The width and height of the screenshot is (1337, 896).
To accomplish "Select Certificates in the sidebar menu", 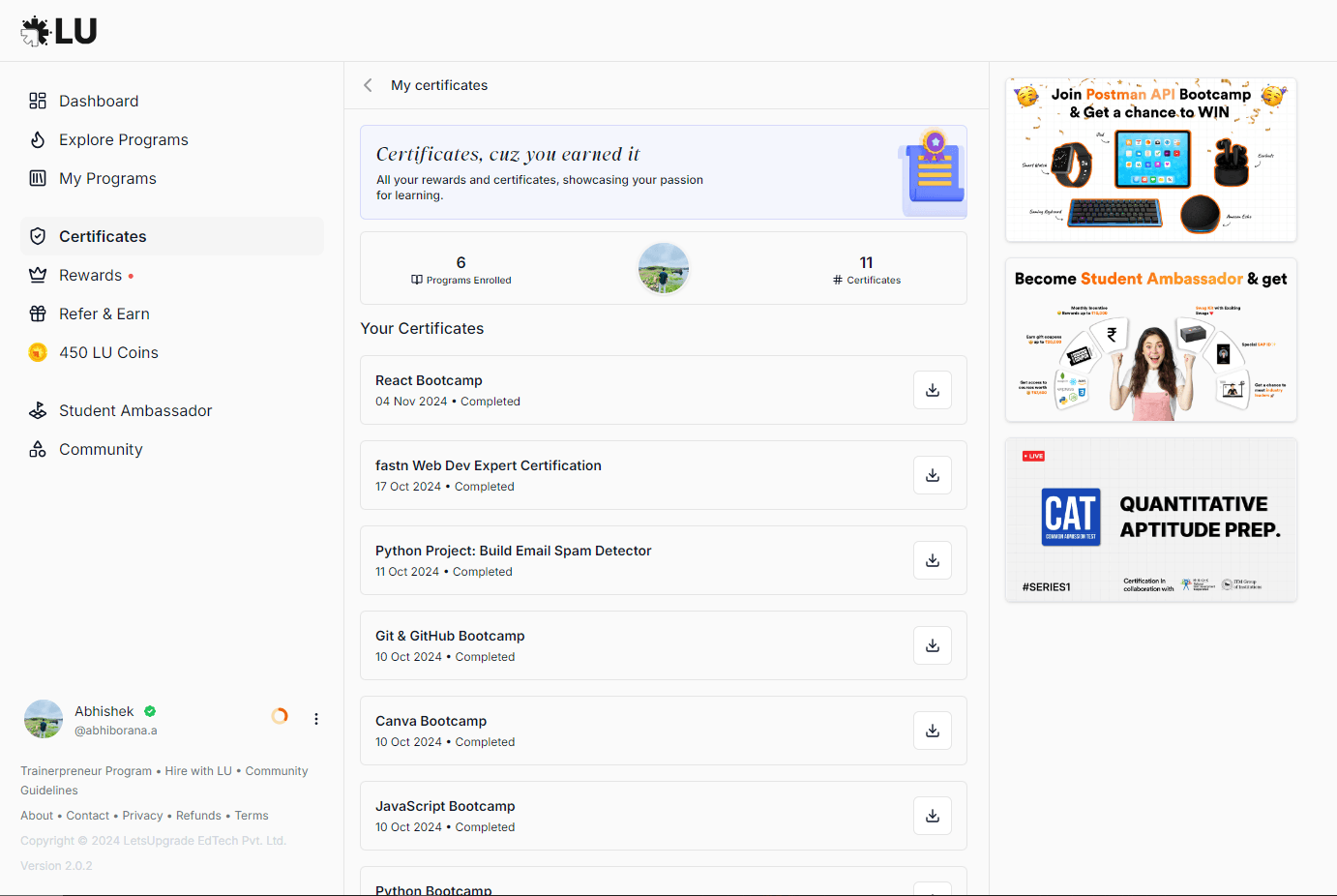I will click(104, 236).
